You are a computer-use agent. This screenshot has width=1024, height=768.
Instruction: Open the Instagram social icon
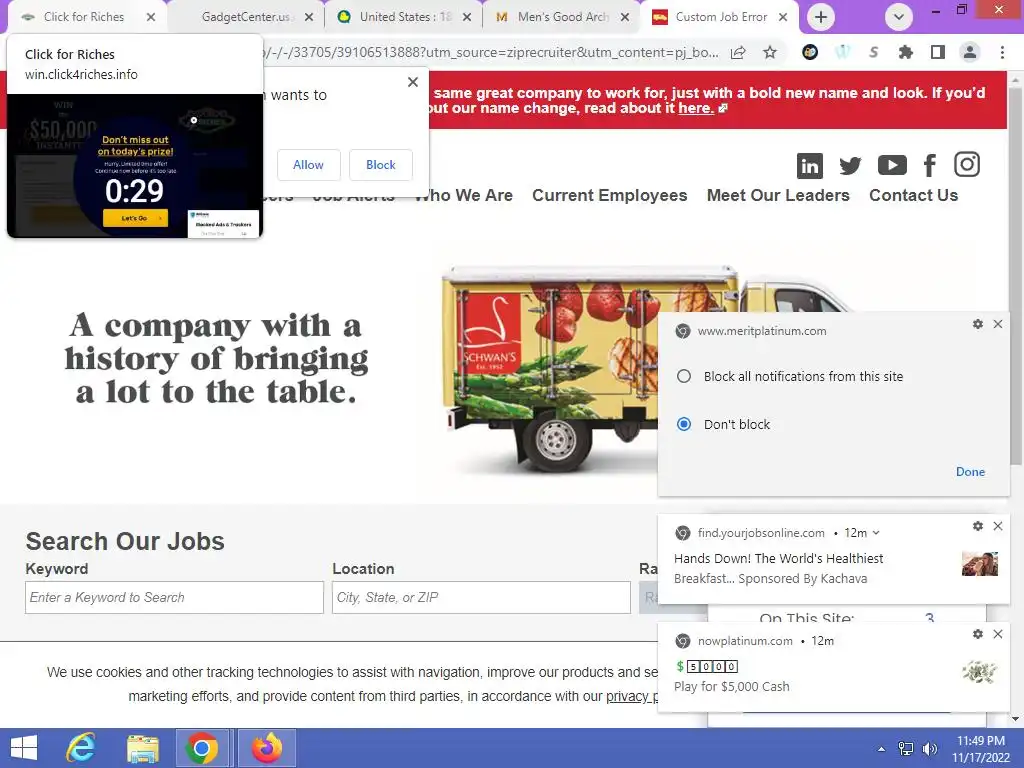pyautogui.click(x=967, y=165)
